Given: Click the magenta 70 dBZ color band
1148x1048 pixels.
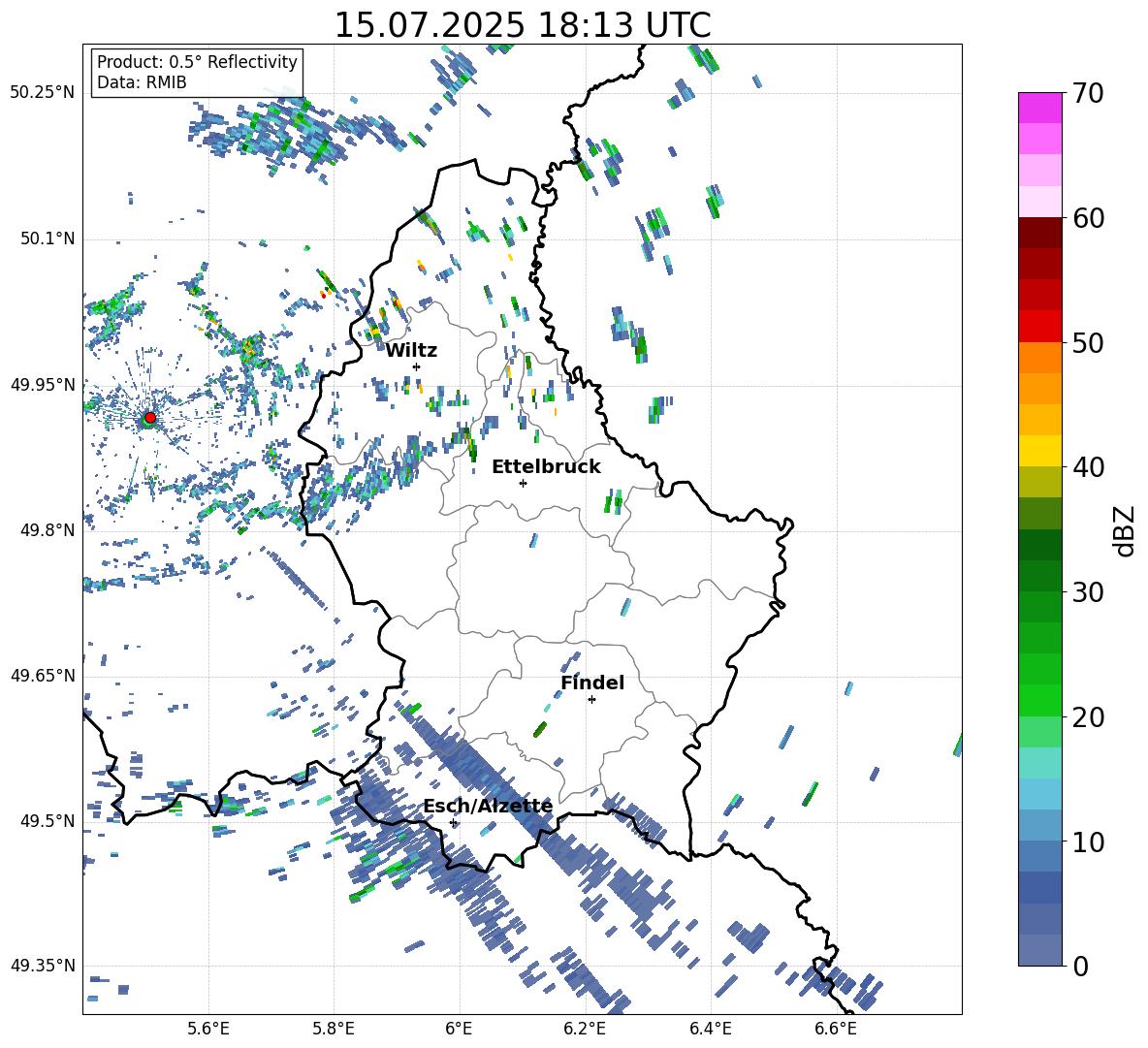Looking at the screenshot, I should pyautogui.click(x=1039, y=108).
